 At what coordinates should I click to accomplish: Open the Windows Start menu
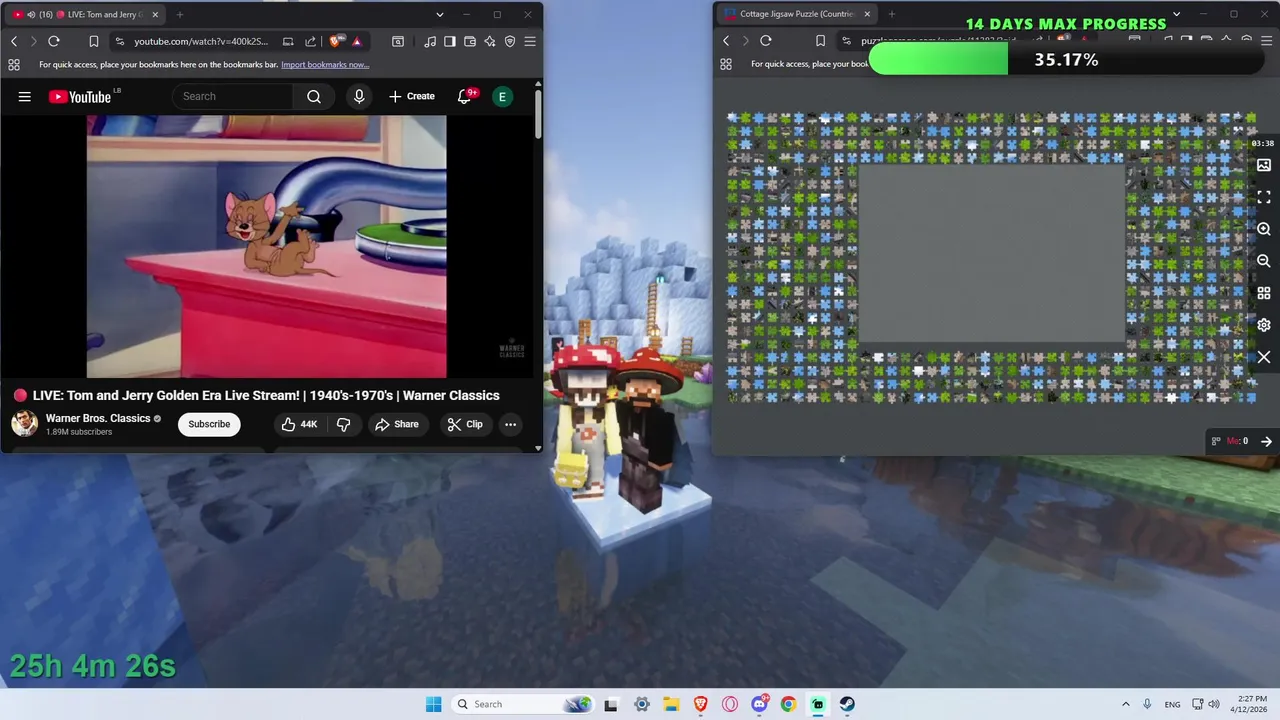(x=433, y=704)
